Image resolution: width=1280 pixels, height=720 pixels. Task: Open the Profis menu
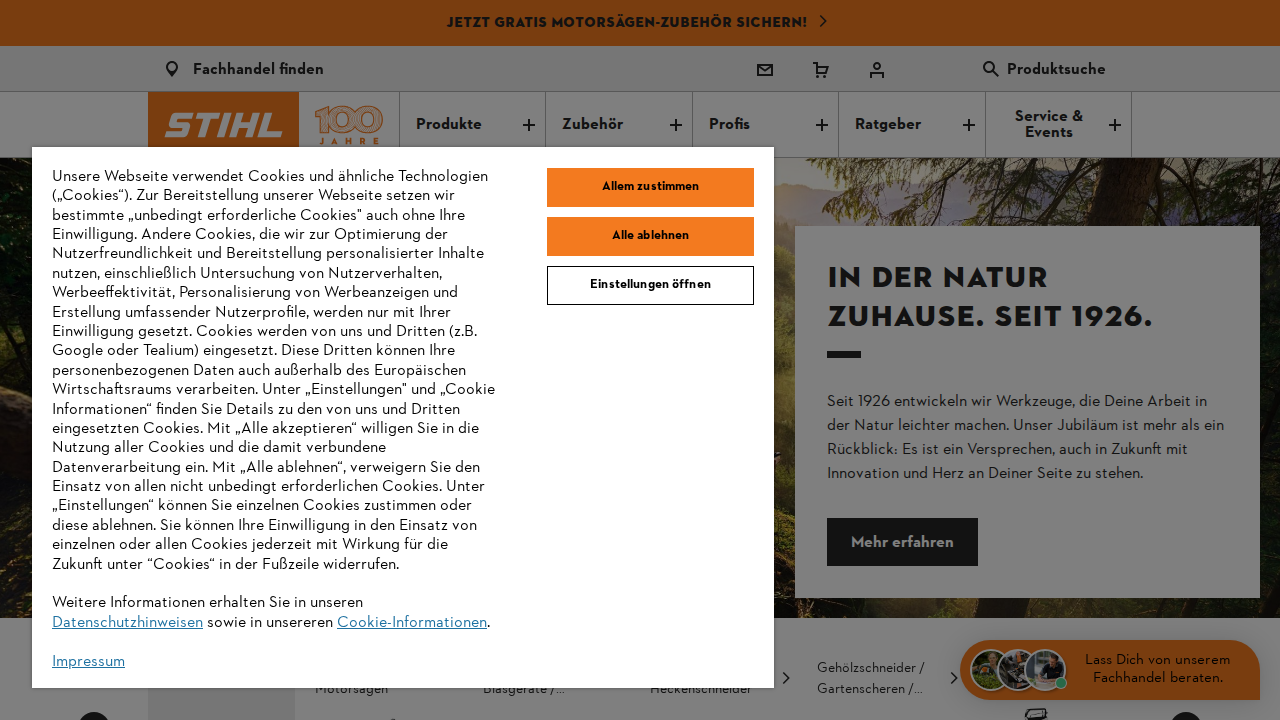click(x=729, y=124)
